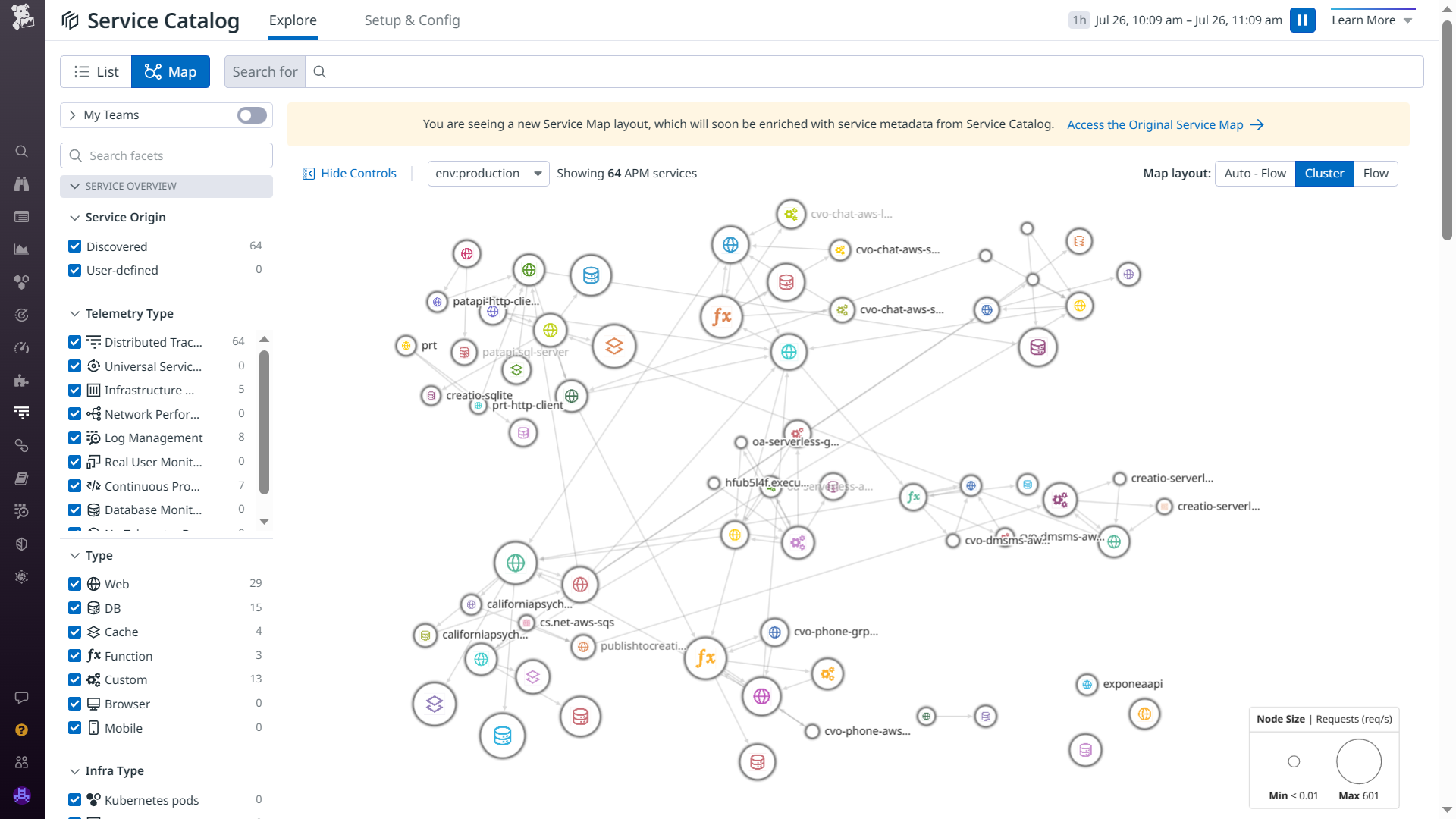Click the binoculars icon in sidebar
Screen dimensions: 1456x819
(x=22, y=184)
